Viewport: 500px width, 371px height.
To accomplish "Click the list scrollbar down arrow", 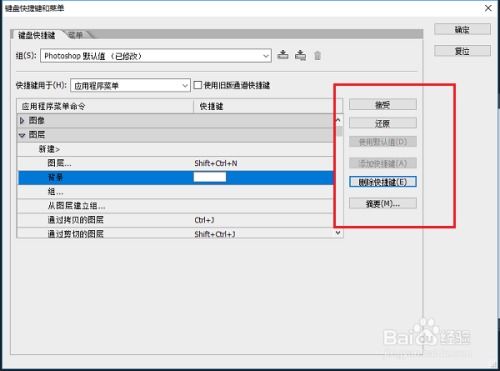I will point(338,233).
